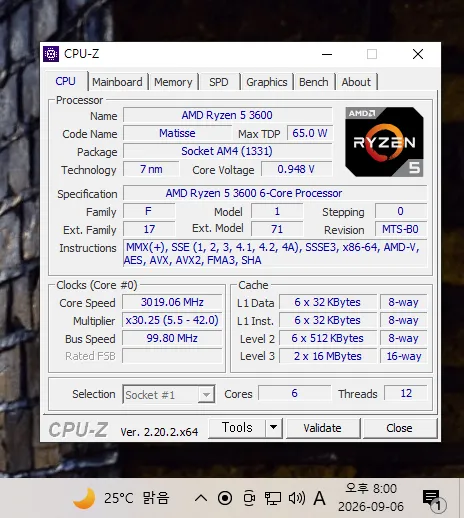Image resolution: width=464 pixels, height=518 pixels.
Task: Show the About tab
Action: [x=356, y=82]
